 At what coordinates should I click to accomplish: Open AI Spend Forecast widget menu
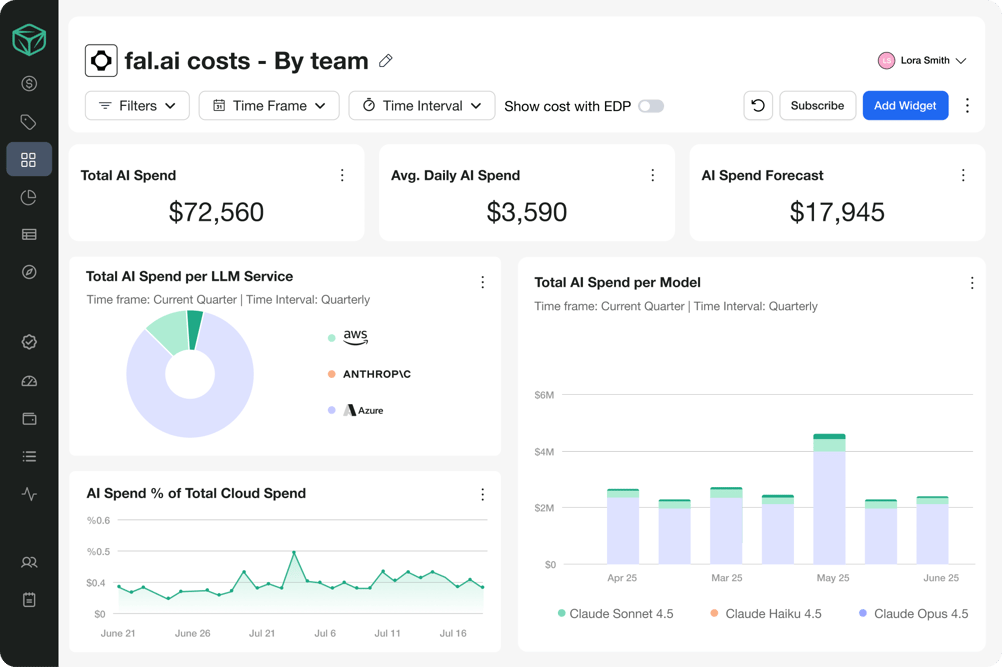point(963,175)
